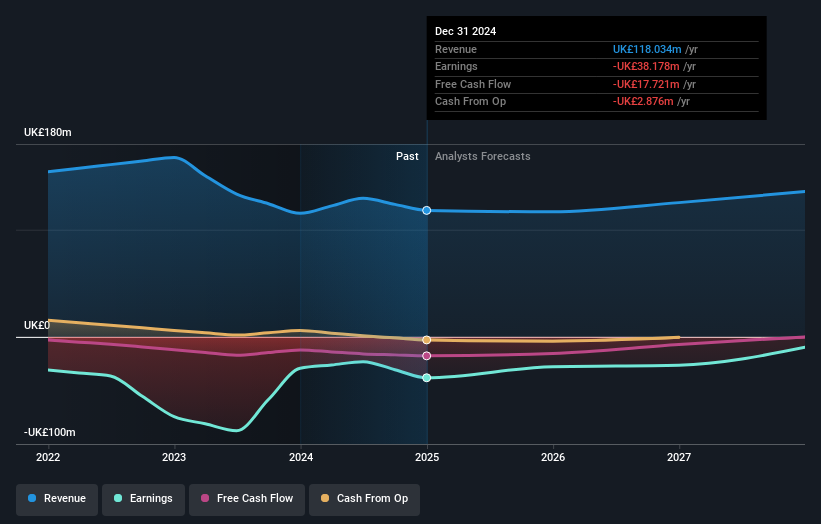Click the Past label on chart
The width and height of the screenshot is (821, 524).
pyautogui.click(x=407, y=157)
